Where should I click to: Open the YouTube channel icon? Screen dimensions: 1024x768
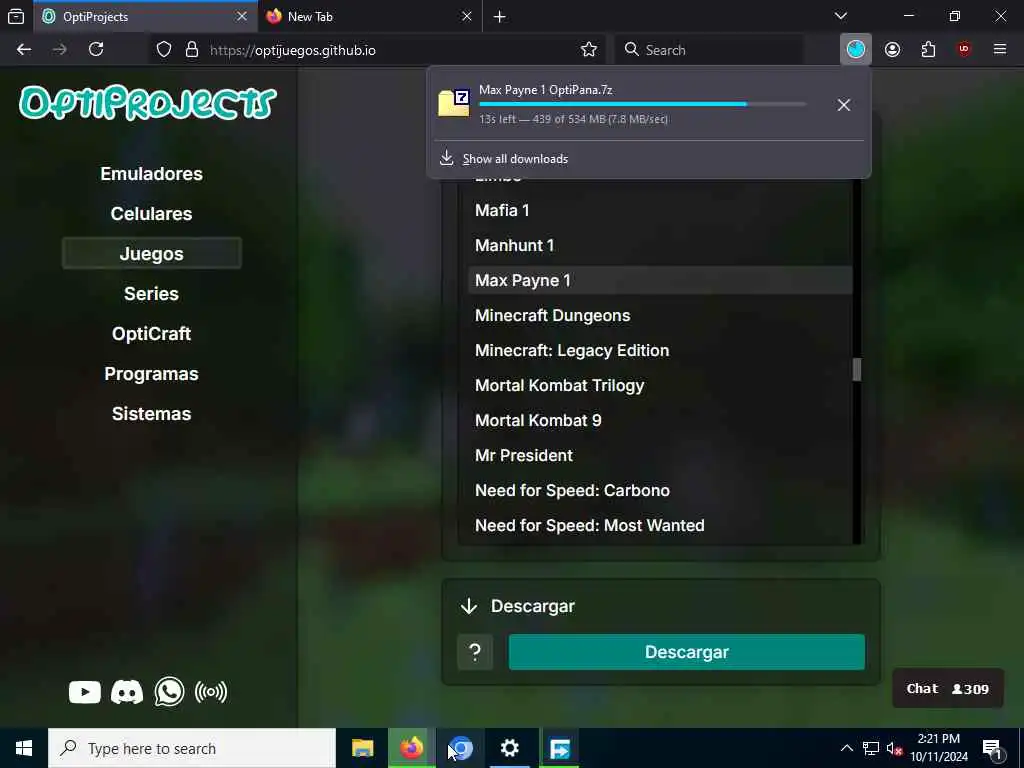coord(85,692)
